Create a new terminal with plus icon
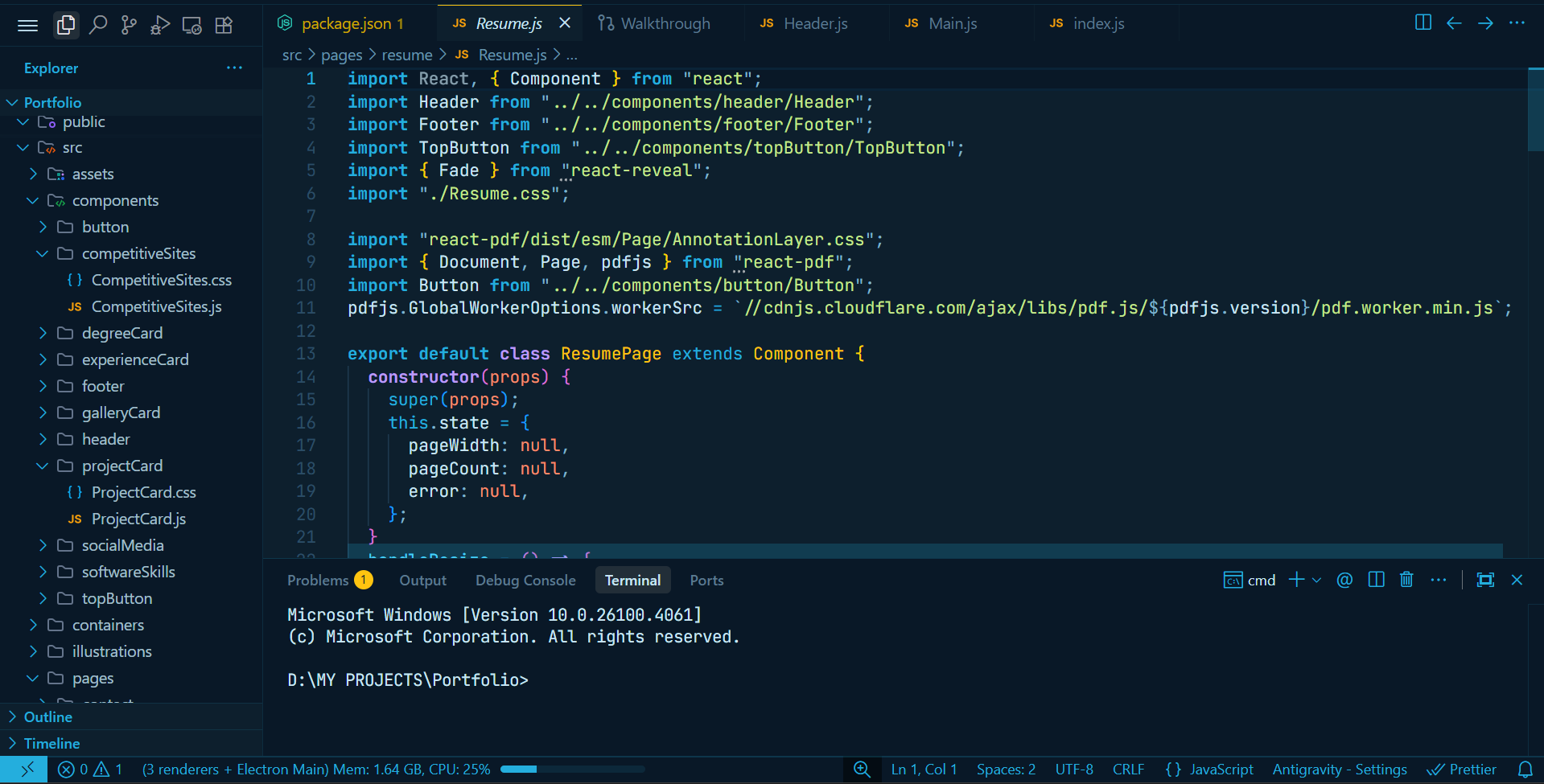1544x784 pixels. click(1296, 580)
